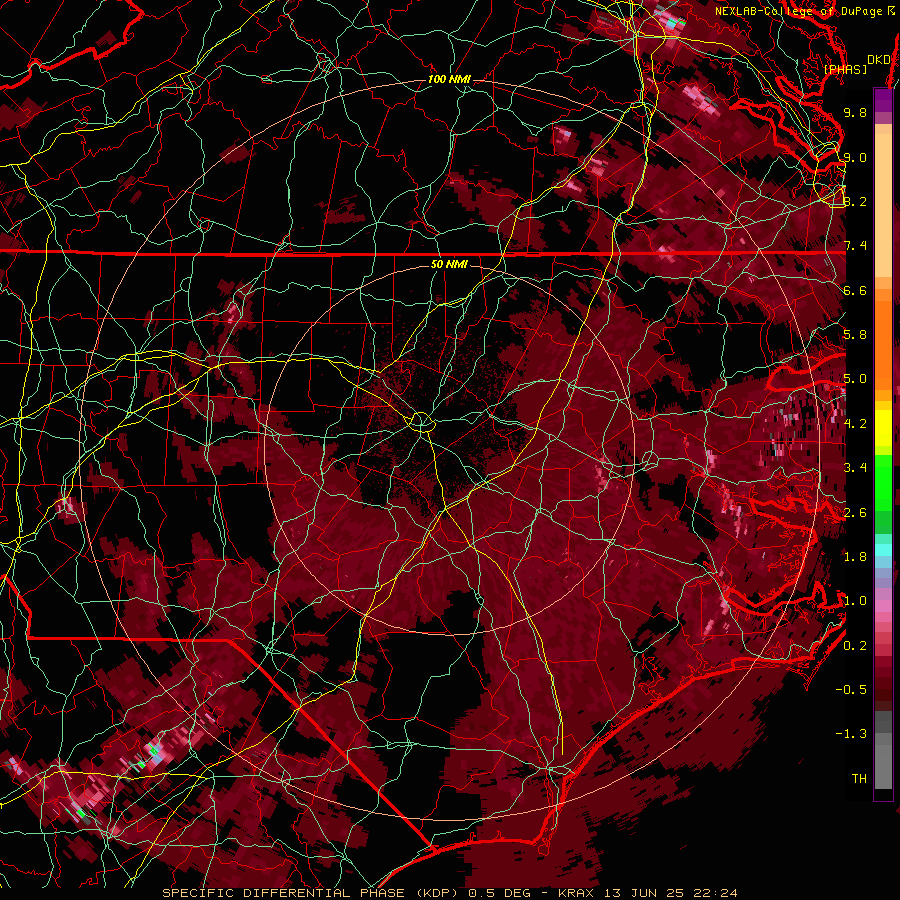Click the [PHAS] units label
The image size is (900, 900).
pos(845,69)
